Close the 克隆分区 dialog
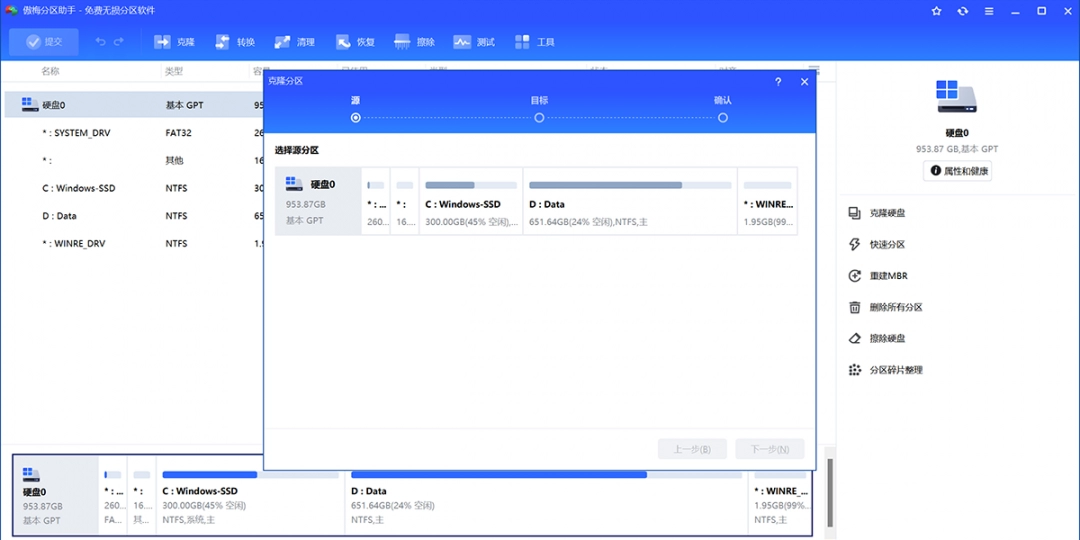Viewport: 1080px width, 540px height. pyautogui.click(x=804, y=82)
